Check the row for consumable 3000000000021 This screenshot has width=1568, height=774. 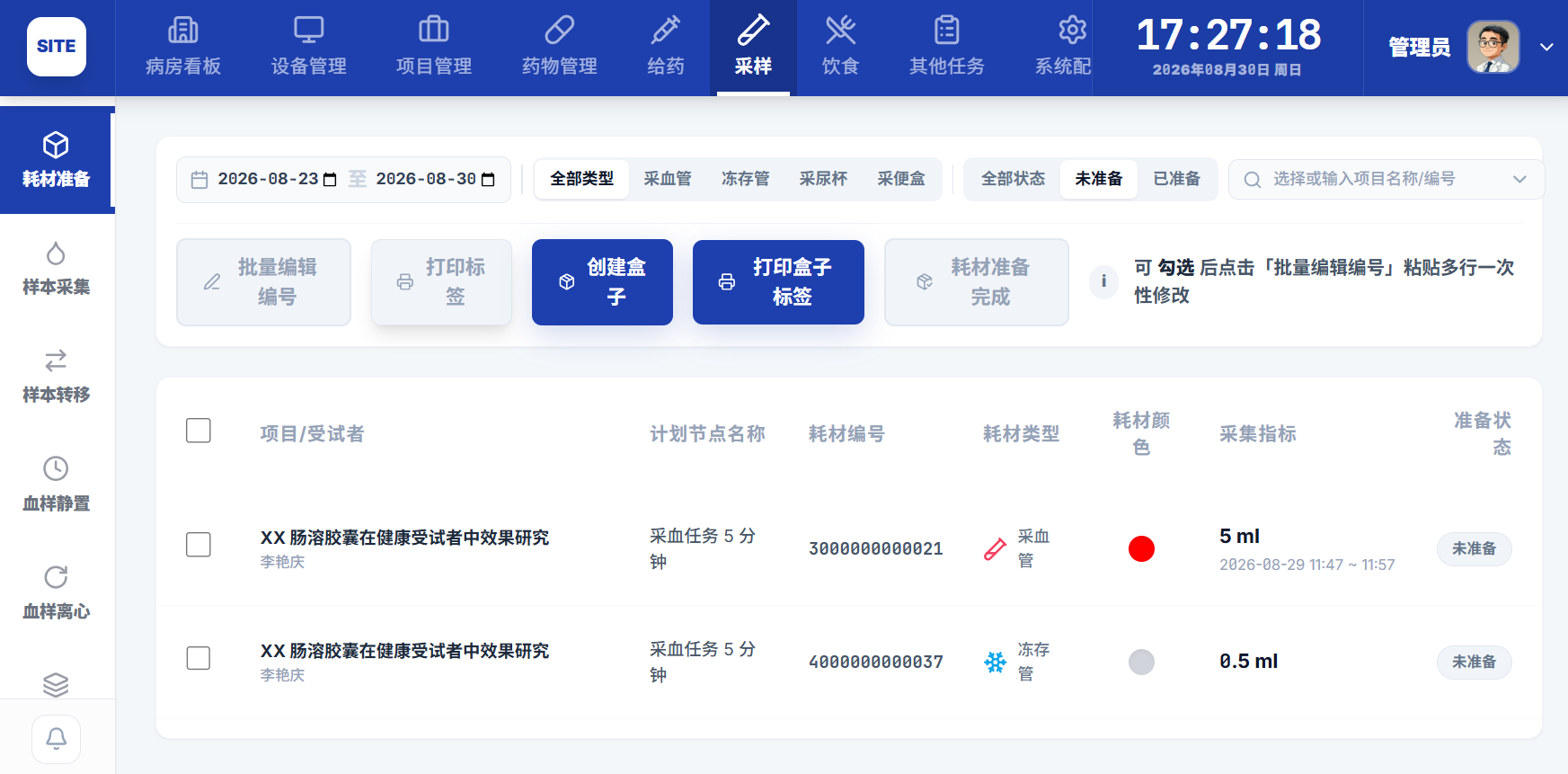point(199,545)
